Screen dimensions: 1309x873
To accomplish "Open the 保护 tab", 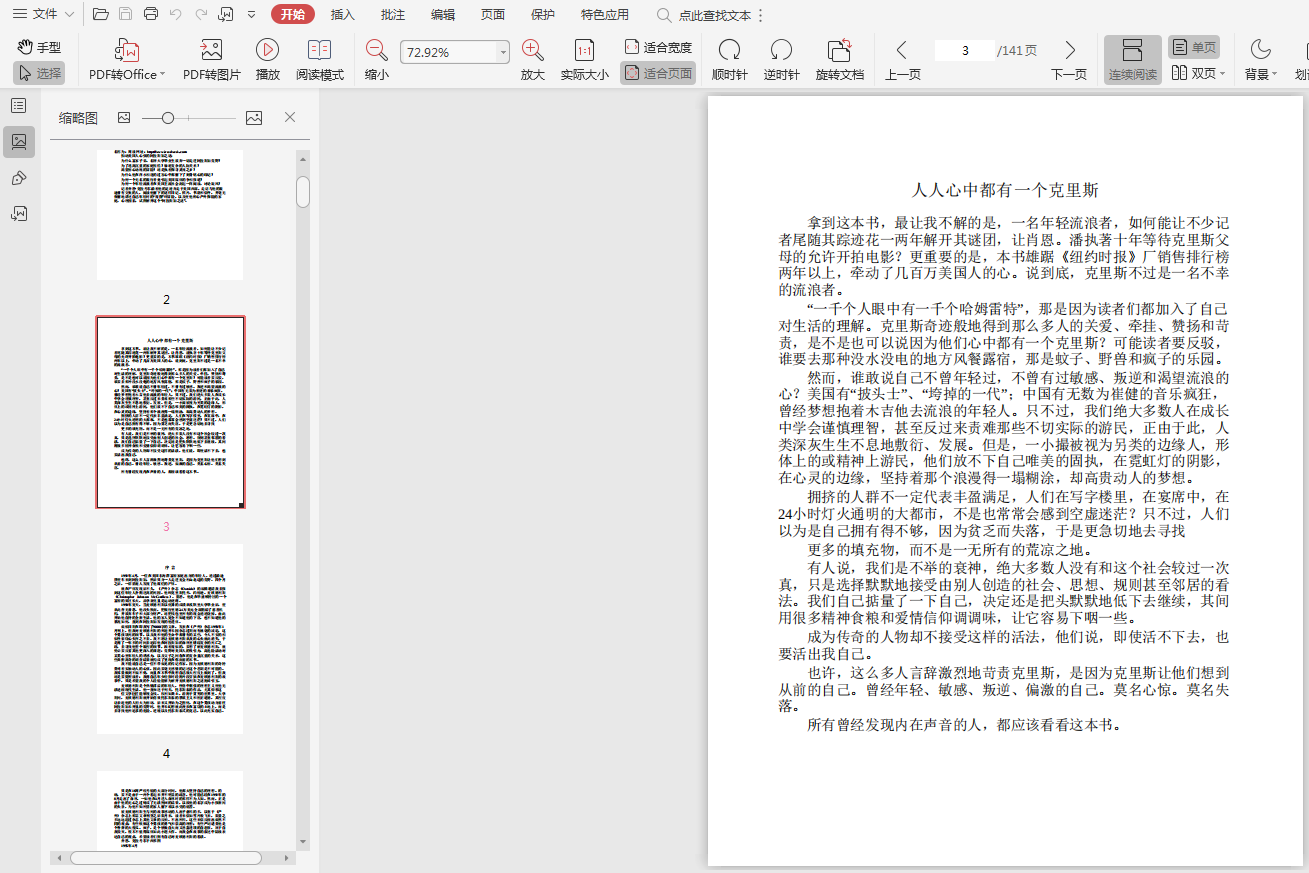I will (x=543, y=14).
